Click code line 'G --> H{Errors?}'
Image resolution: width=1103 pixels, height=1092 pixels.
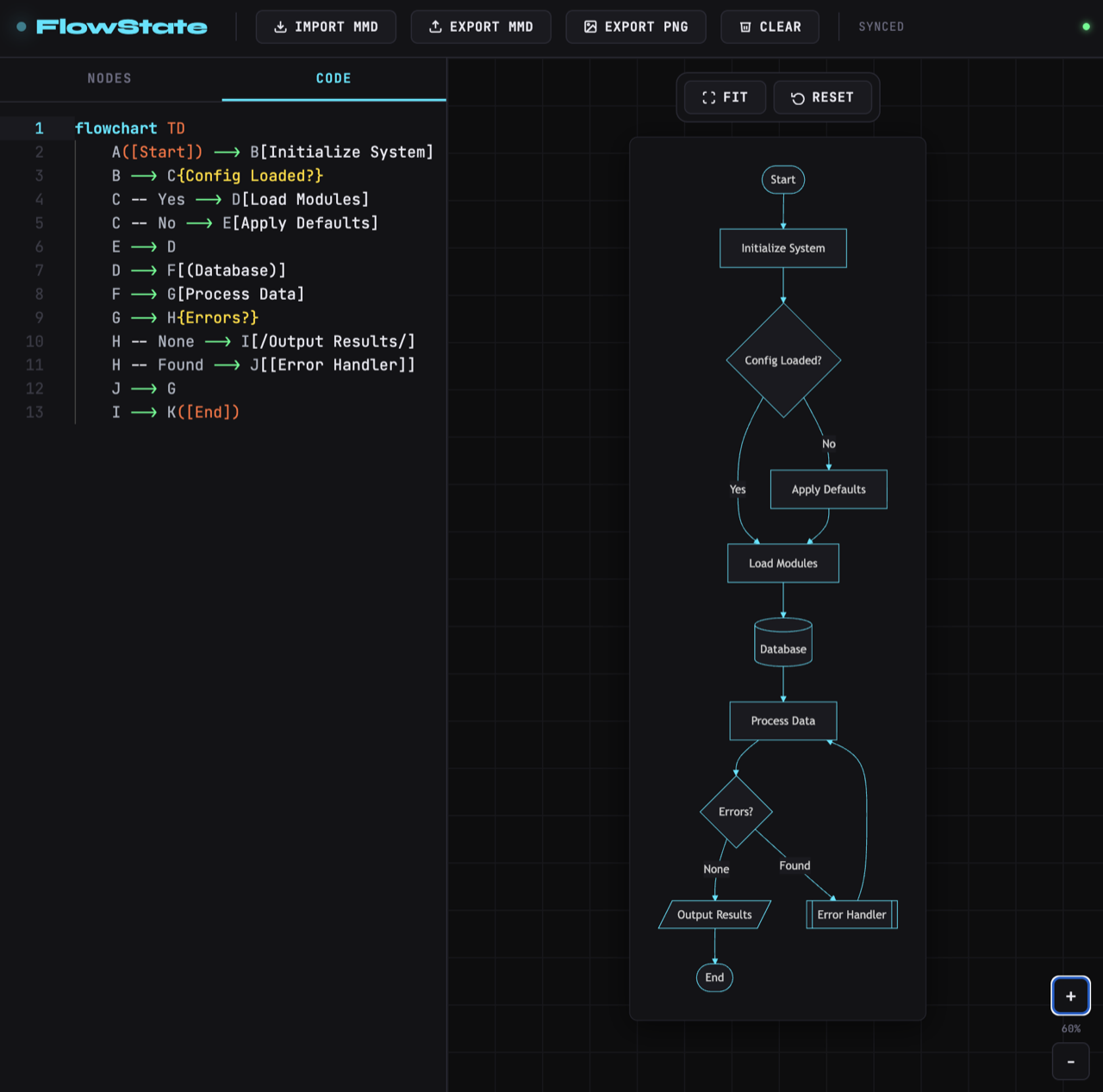tap(185, 318)
